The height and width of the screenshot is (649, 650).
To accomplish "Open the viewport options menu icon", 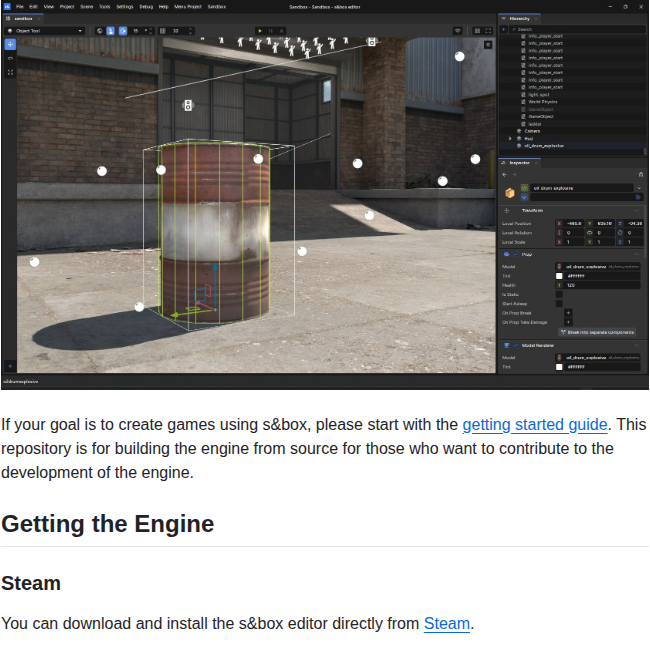I will [x=488, y=45].
